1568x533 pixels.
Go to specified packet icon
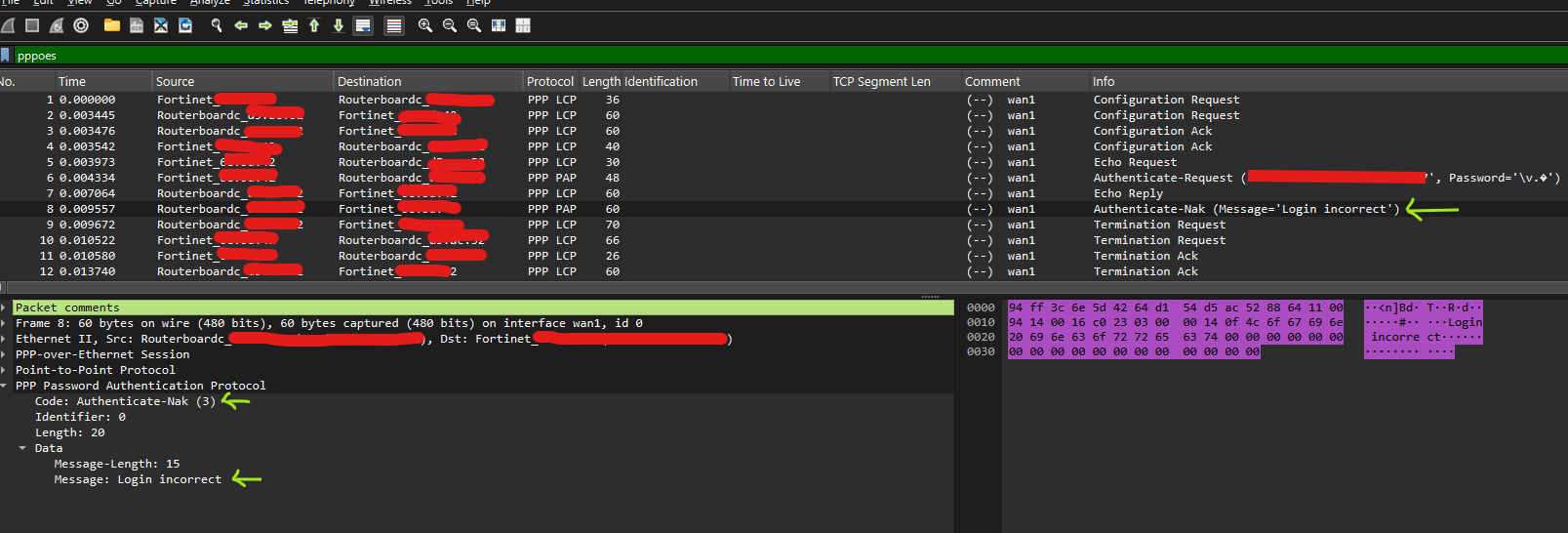290,25
